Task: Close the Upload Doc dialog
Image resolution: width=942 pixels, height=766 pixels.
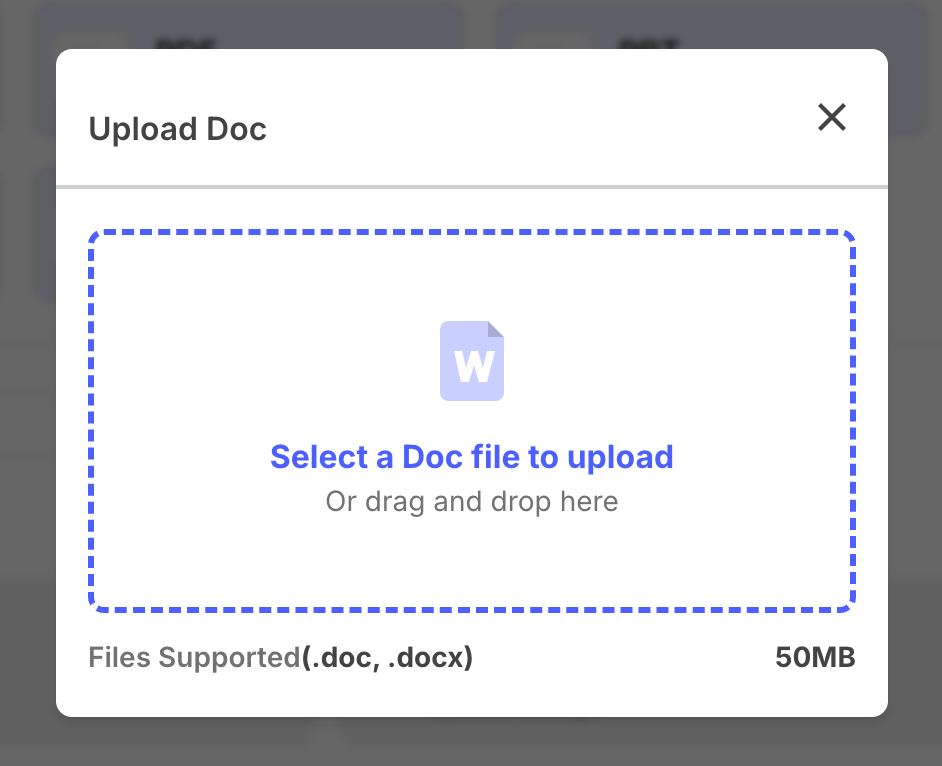Action: pyautogui.click(x=832, y=117)
